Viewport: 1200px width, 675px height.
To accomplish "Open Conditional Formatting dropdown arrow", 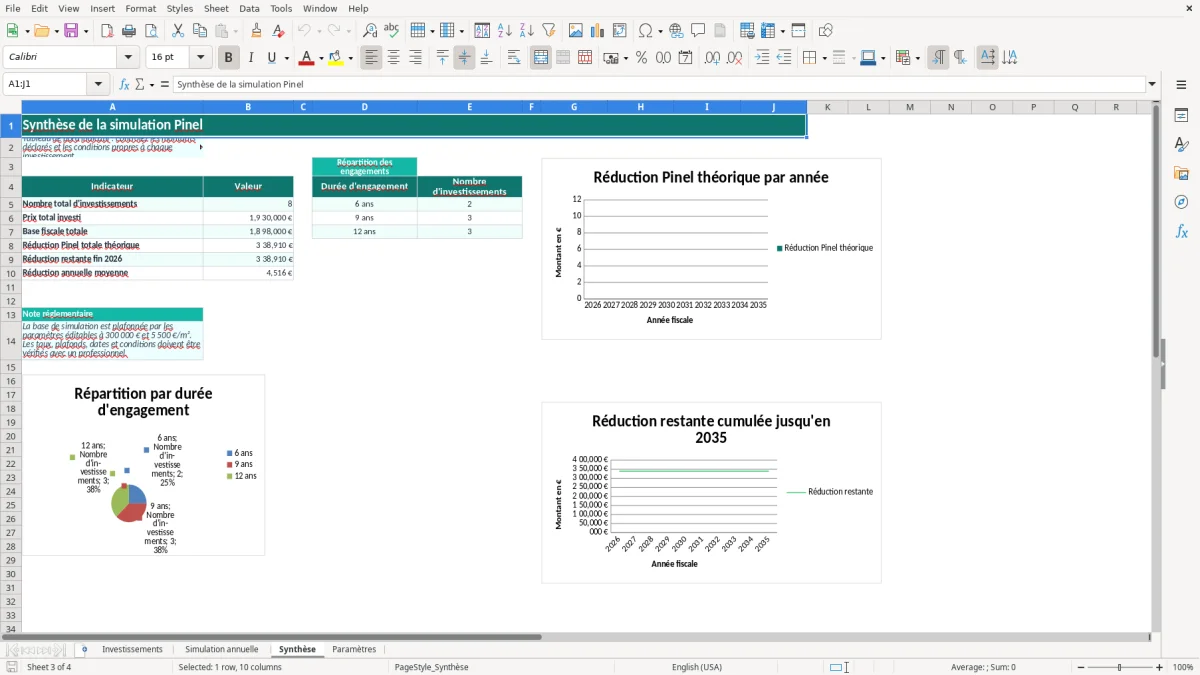I will (917, 58).
